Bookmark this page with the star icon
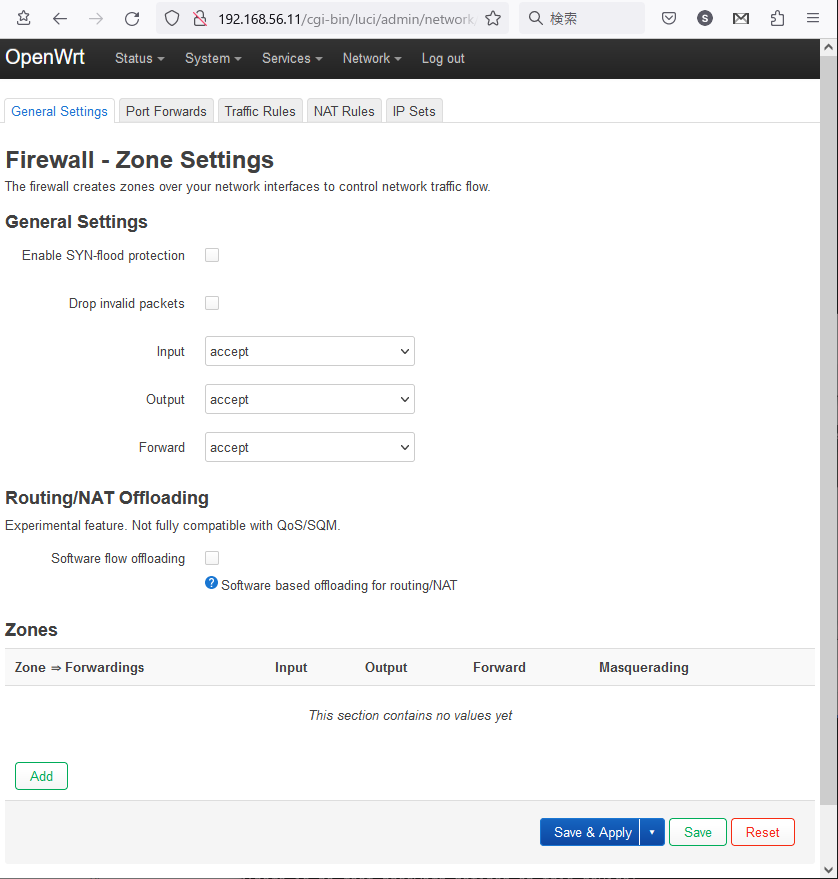Viewport: 838px width, 879px height. pos(491,18)
